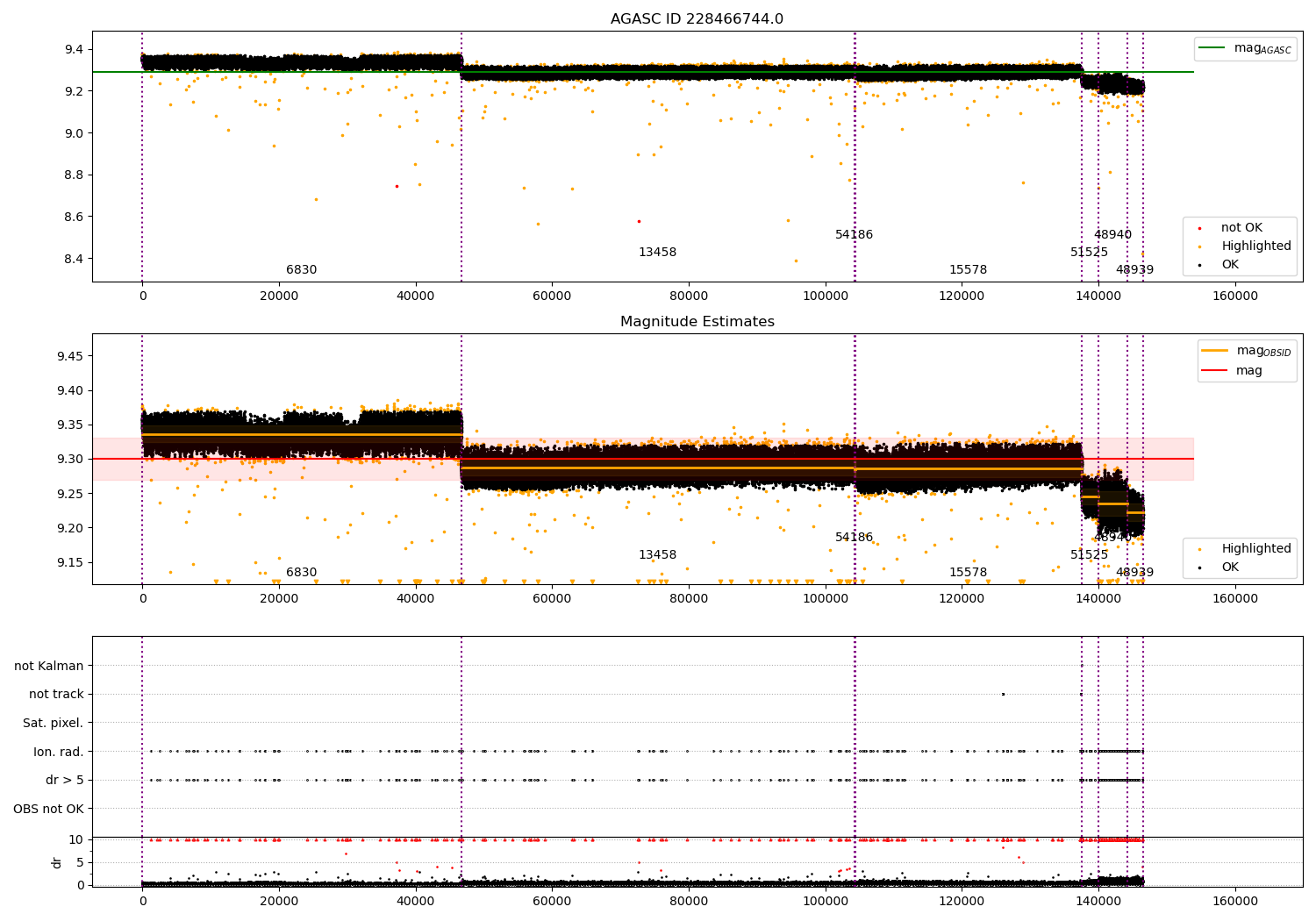Viewport: 1316px width, 921px height.
Task: Click the title "AGASC ID 228466744.0"
Action: [697, 19]
